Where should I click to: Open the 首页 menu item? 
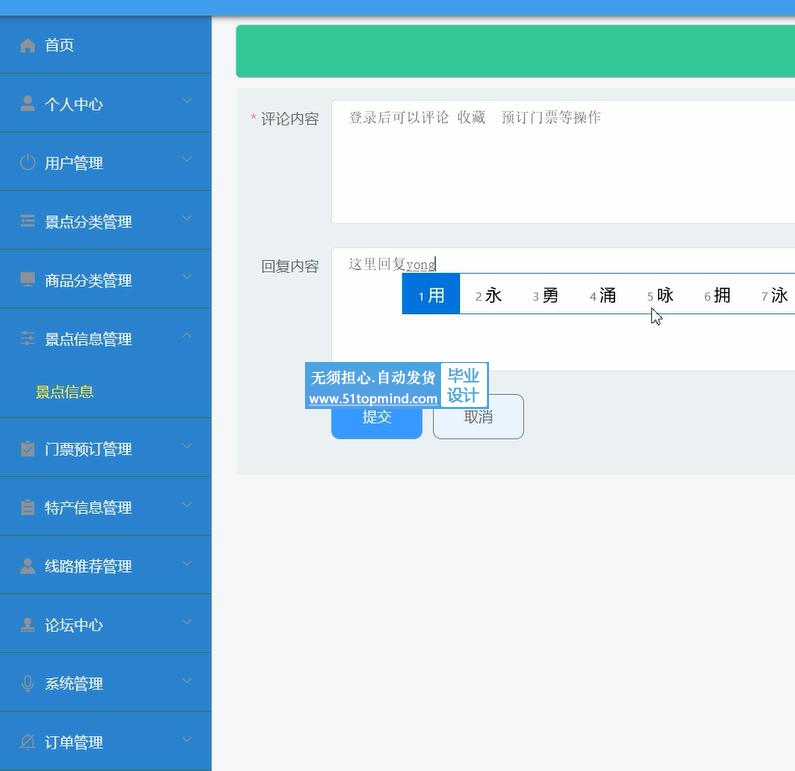pos(105,45)
